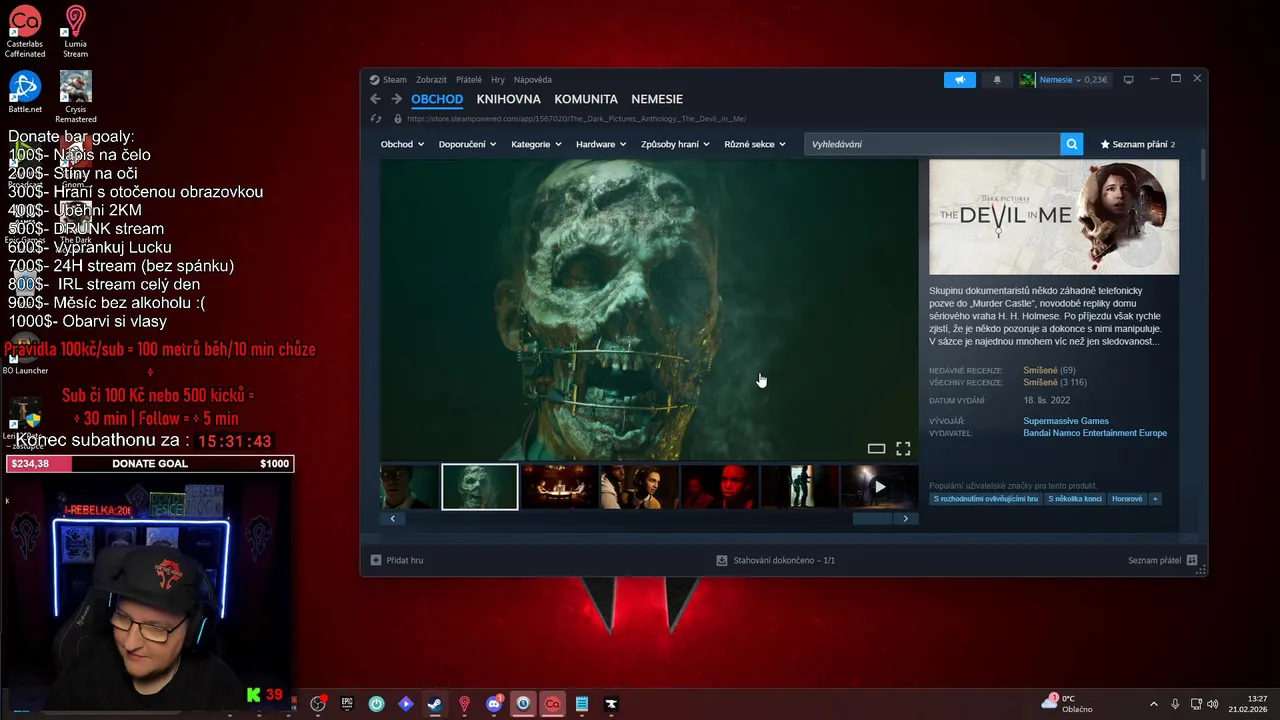Click the Nemesie profile avatar

coord(1027,80)
